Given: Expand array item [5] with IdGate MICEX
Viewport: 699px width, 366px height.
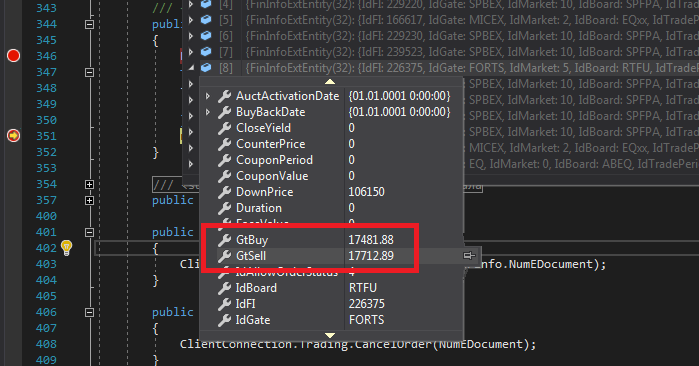Looking at the screenshot, I should pyautogui.click(x=191, y=20).
